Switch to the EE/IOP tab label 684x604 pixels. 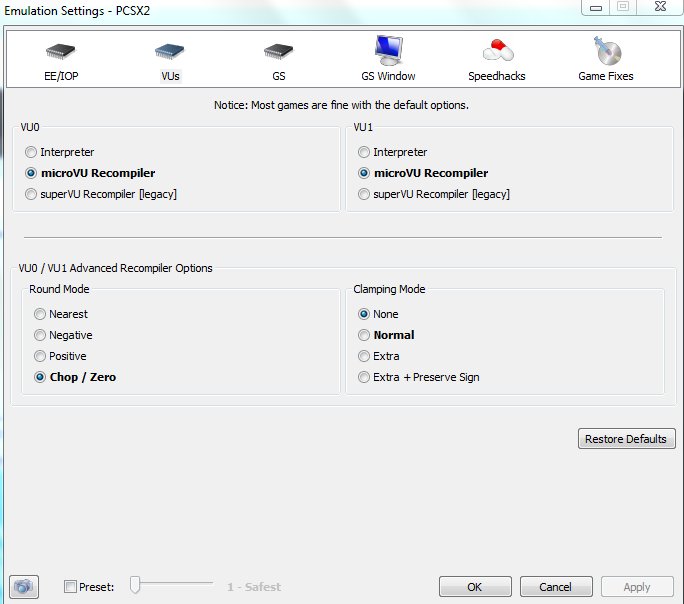click(61, 76)
